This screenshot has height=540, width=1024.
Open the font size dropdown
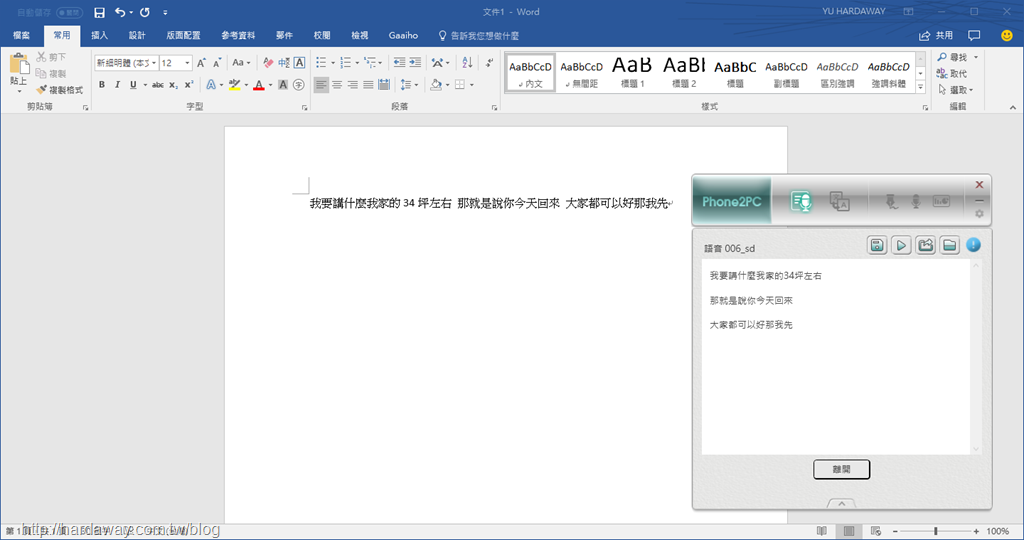pos(187,63)
